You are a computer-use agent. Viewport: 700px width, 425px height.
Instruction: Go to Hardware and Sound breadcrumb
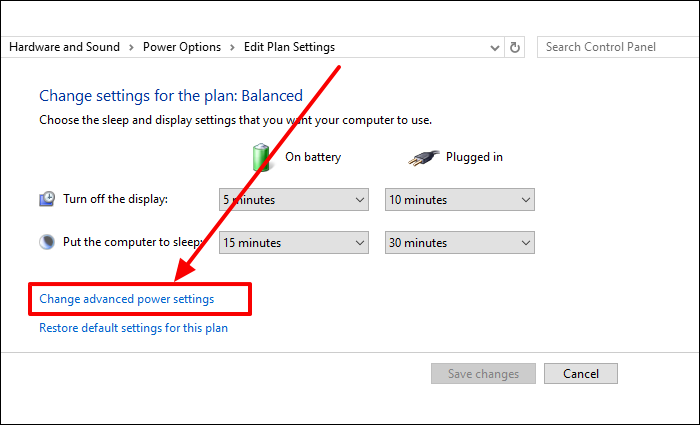point(64,47)
